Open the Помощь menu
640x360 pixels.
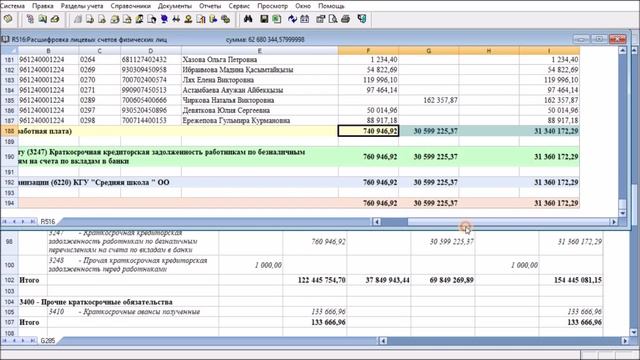(x=331, y=6)
